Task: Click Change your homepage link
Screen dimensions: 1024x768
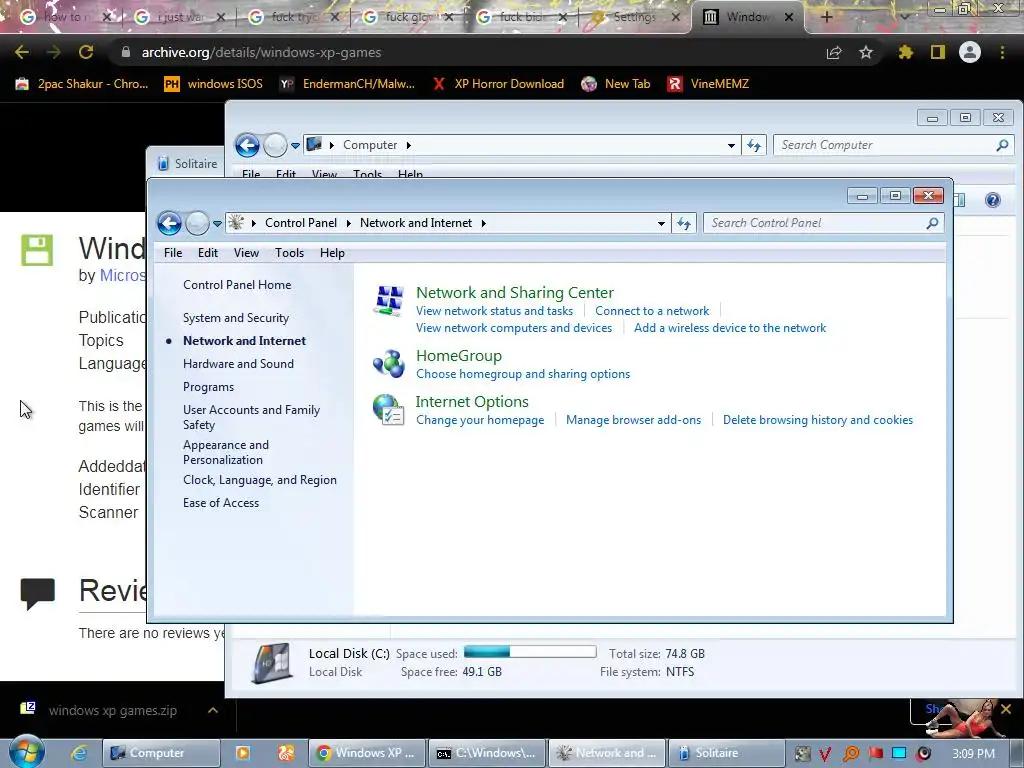Action: point(480,420)
